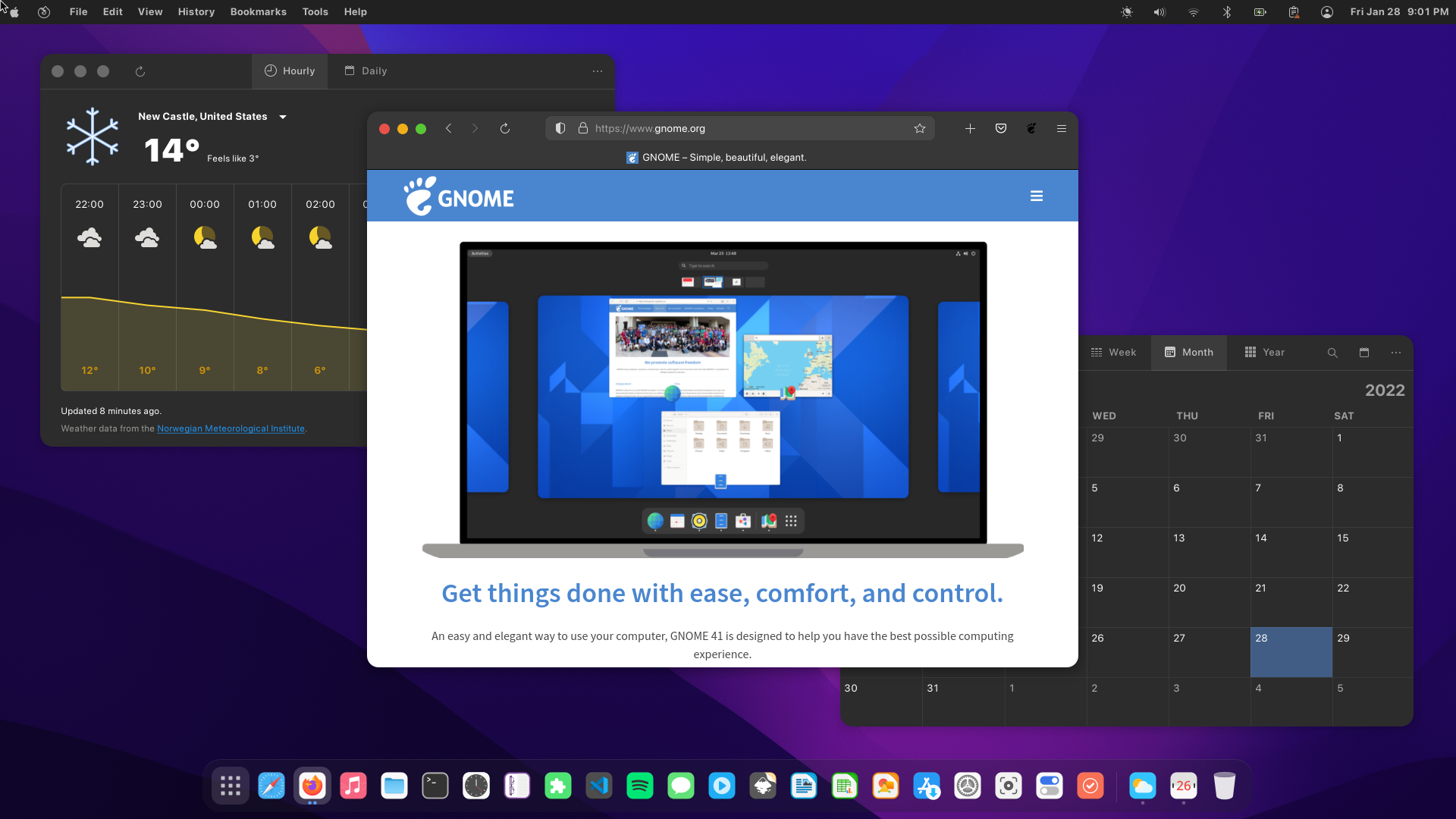Go forward in the Firefox browser
Image resolution: width=1456 pixels, height=819 pixels.
[x=475, y=129]
